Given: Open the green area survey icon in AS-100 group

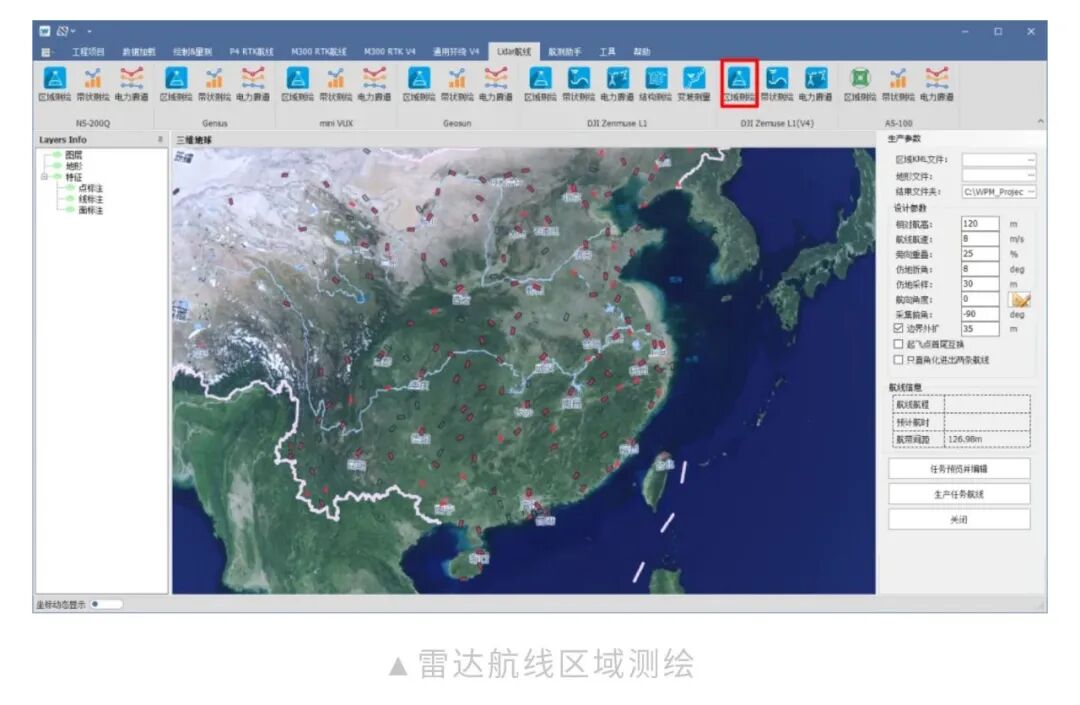Looking at the screenshot, I should (860, 84).
